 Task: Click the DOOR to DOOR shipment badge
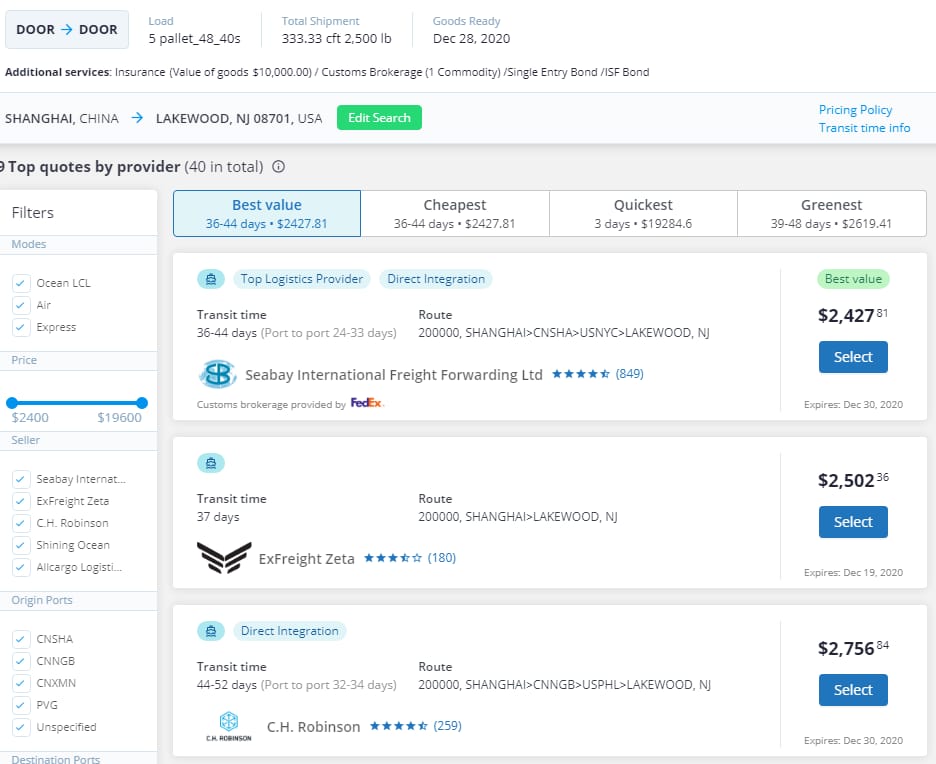[x=67, y=29]
